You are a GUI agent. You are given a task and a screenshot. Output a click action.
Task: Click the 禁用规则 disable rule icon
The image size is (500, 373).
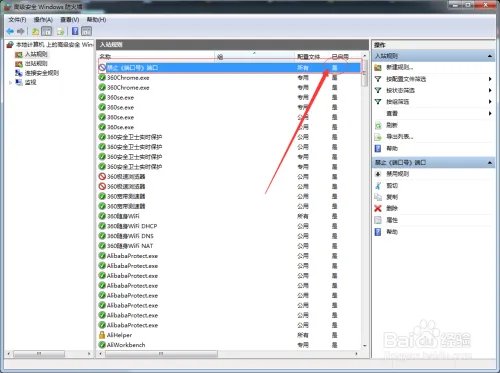378,174
